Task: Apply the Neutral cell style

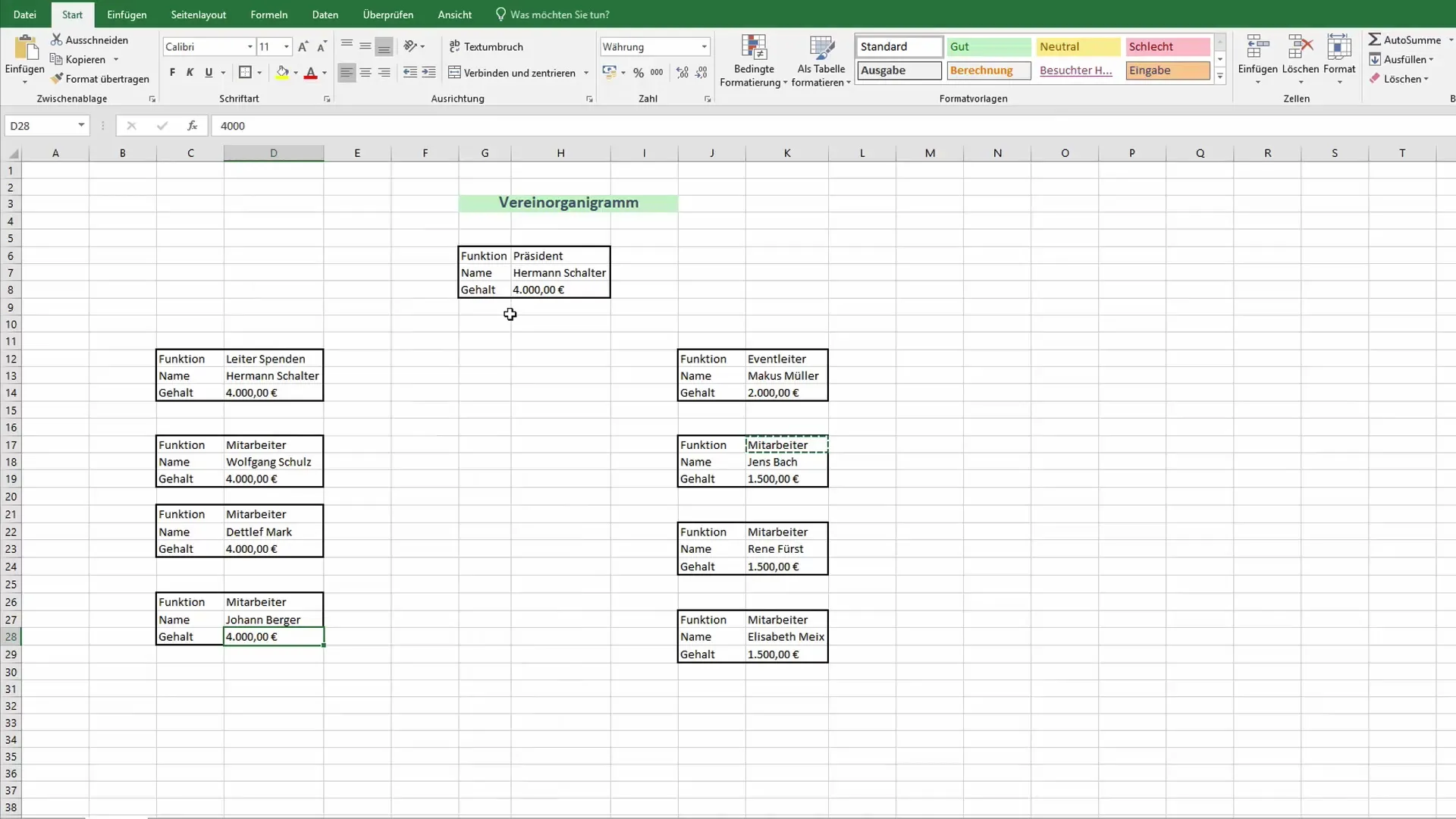Action: tap(1078, 47)
